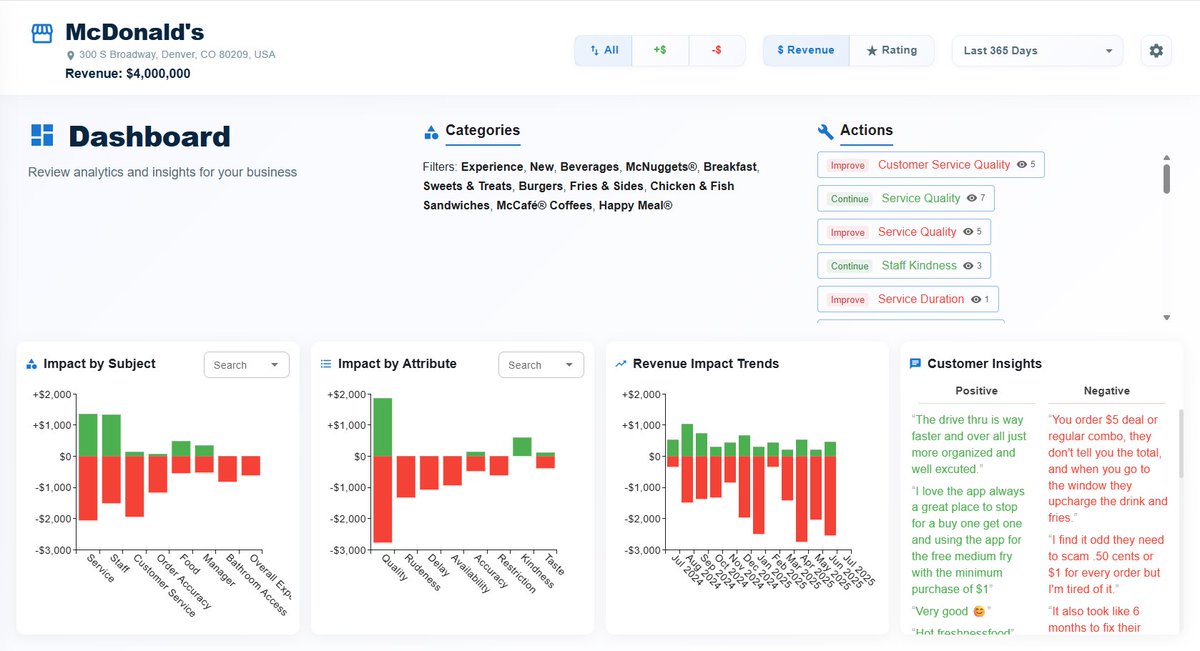
Task: Select the Happy Meal® category filter
Action: coord(636,205)
